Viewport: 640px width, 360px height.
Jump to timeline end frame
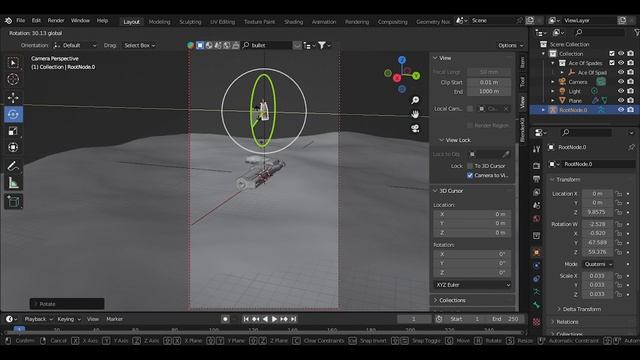pyautogui.click(x=293, y=319)
